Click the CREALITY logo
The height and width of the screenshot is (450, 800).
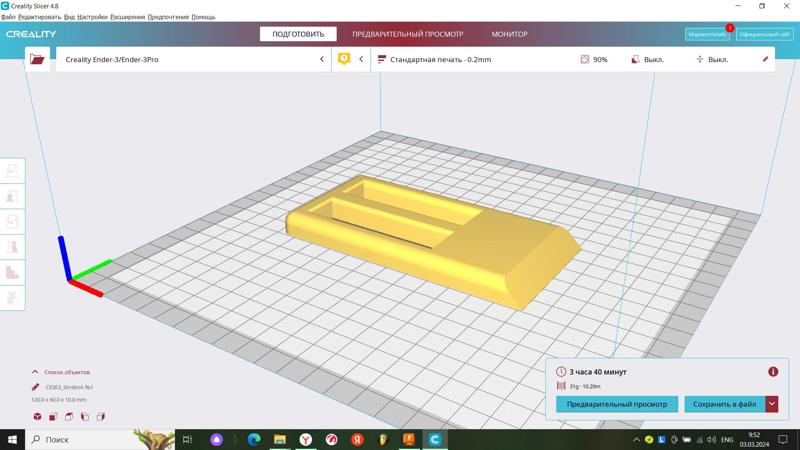point(31,34)
